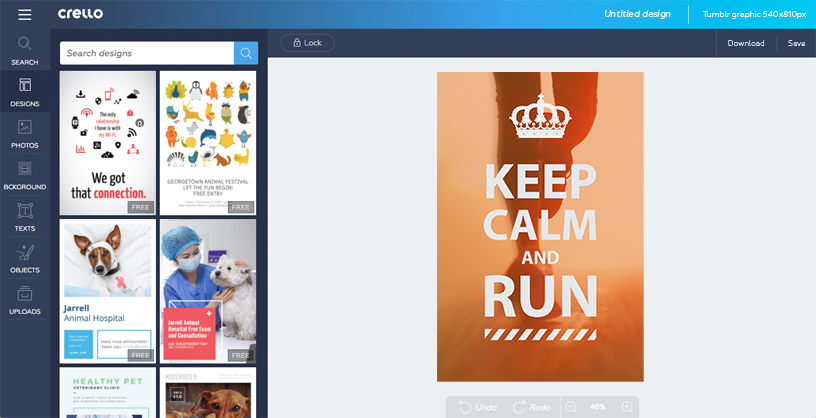Pick the November 6 dog template
Viewport: 816px width, 418px height.
coord(208,392)
